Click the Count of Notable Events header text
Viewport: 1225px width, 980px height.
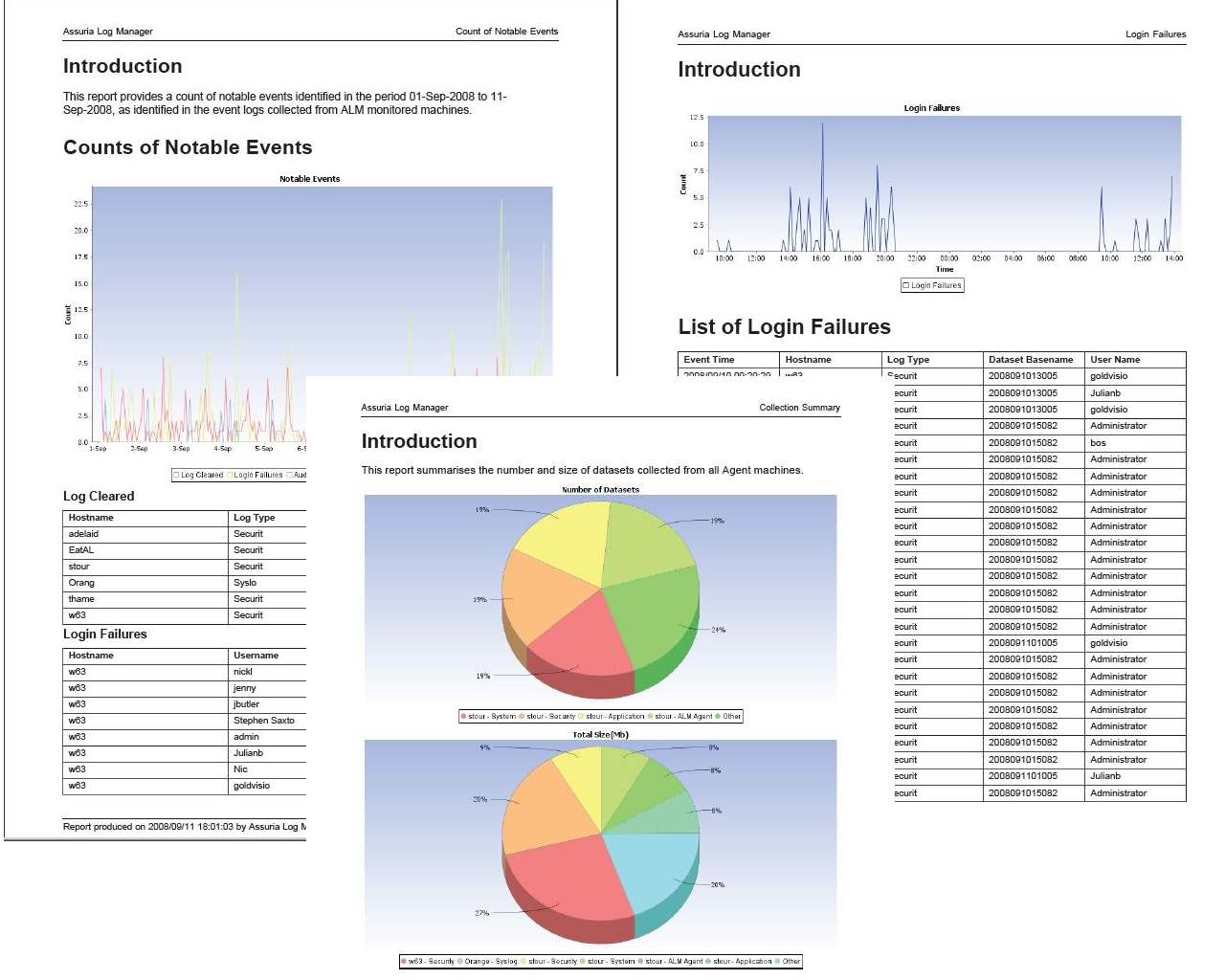tap(506, 32)
